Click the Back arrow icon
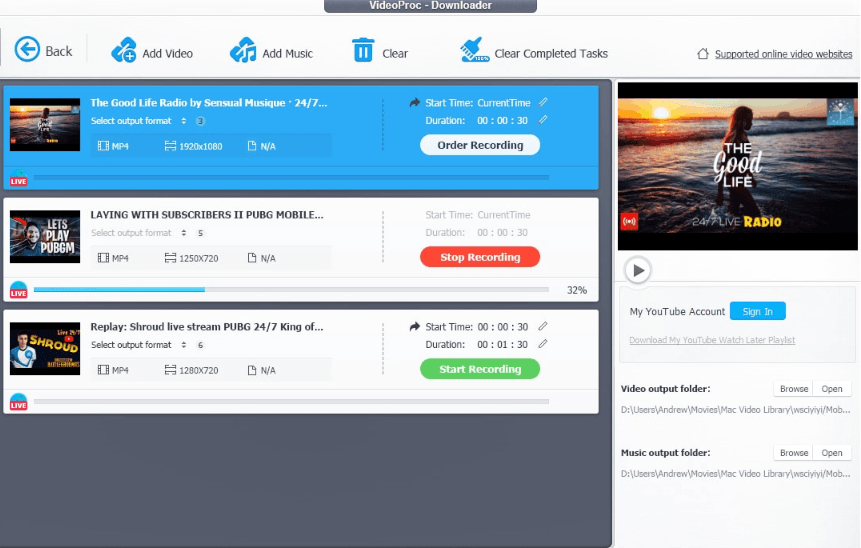 click(27, 49)
